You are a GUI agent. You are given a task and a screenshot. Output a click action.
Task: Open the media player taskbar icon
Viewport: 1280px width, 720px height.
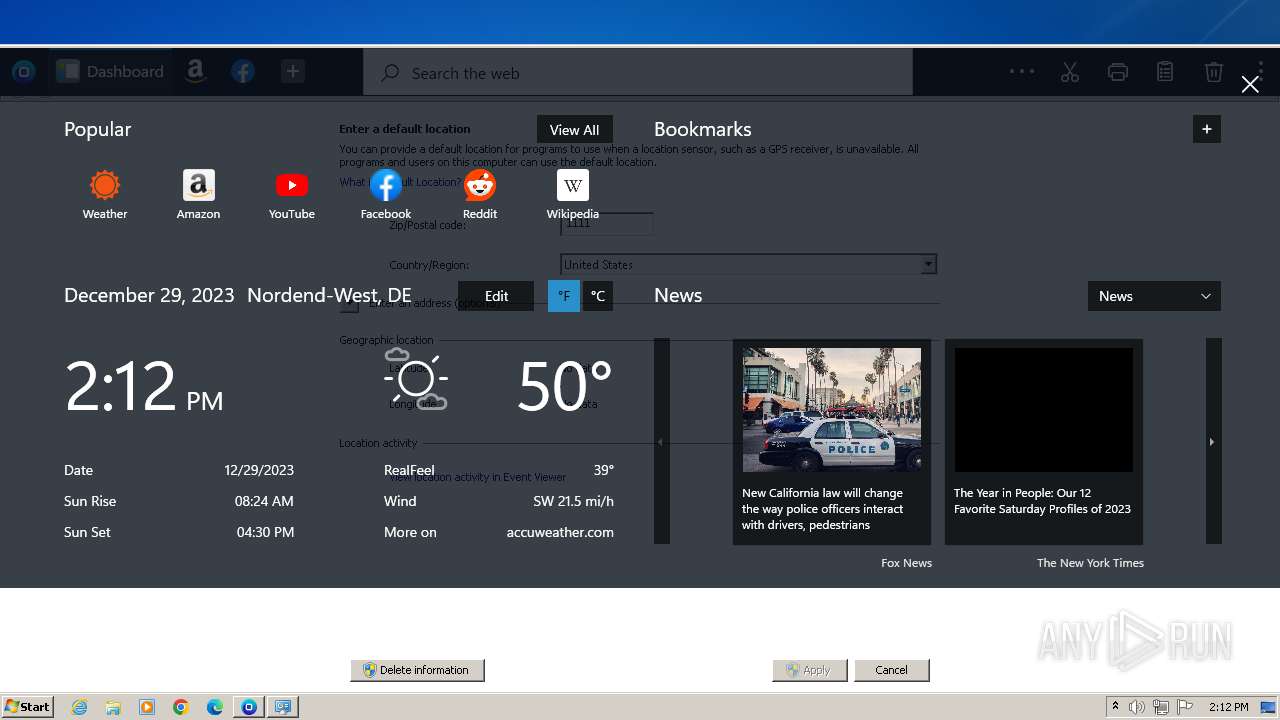click(x=147, y=707)
